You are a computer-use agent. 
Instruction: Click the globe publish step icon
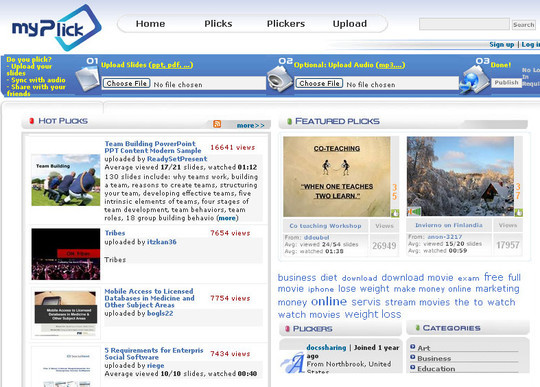(x=474, y=80)
